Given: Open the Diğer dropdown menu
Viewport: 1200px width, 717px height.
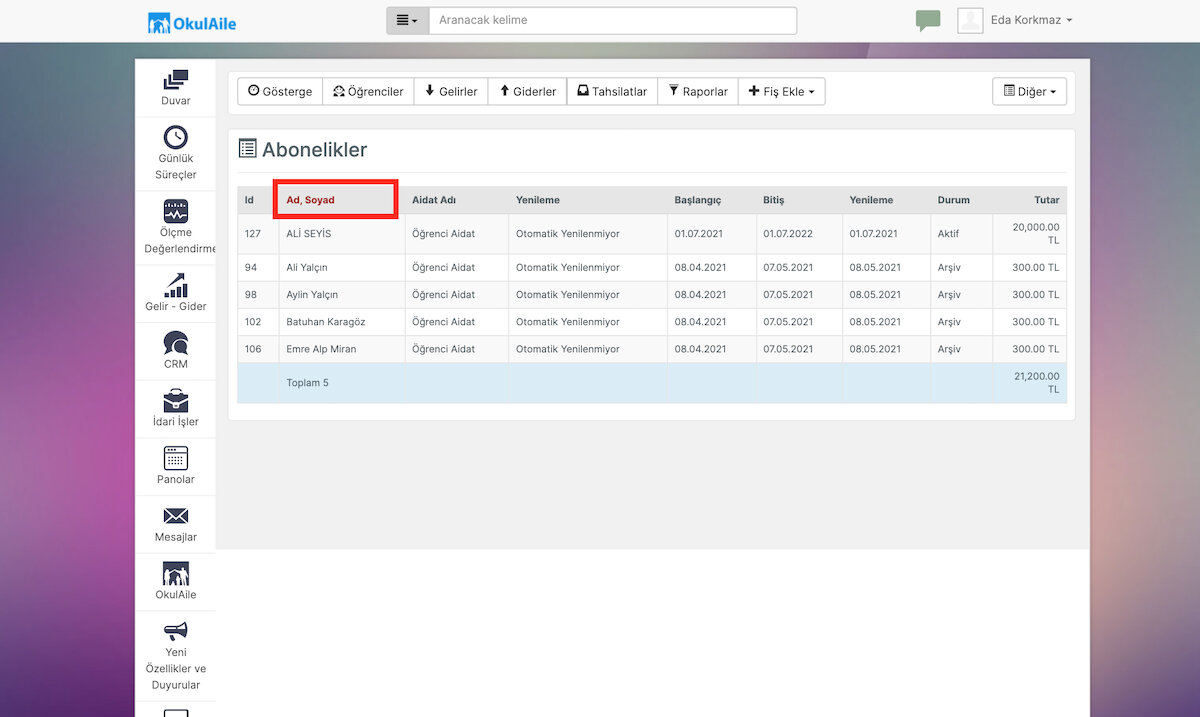Looking at the screenshot, I should pos(1030,91).
